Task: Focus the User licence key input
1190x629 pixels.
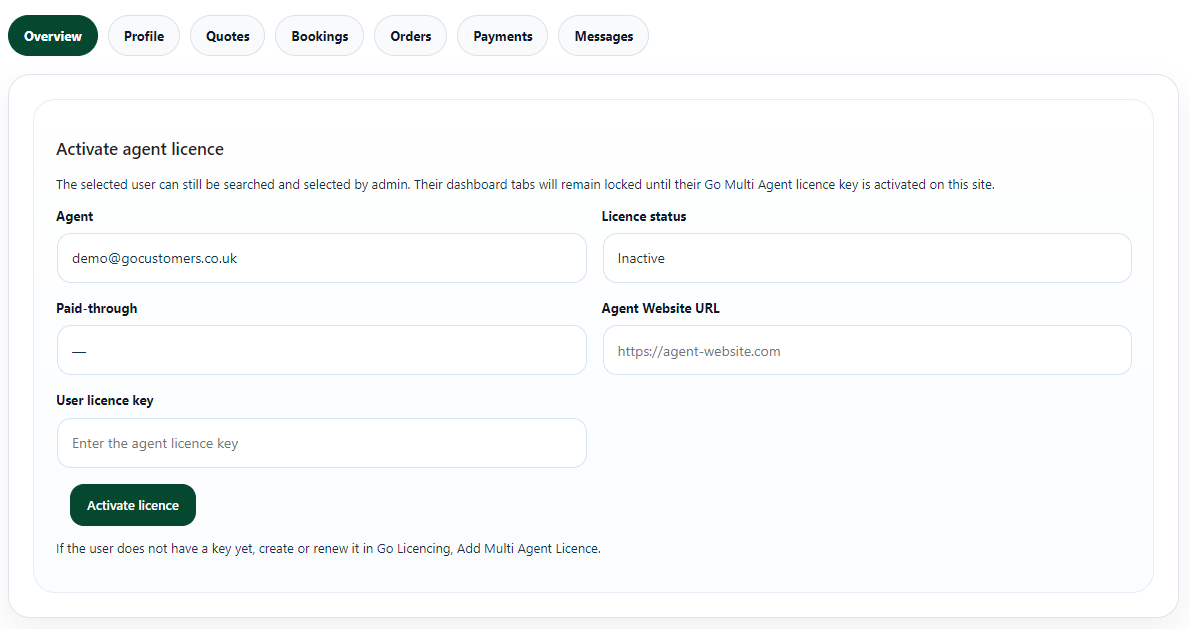Action: tap(322, 443)
